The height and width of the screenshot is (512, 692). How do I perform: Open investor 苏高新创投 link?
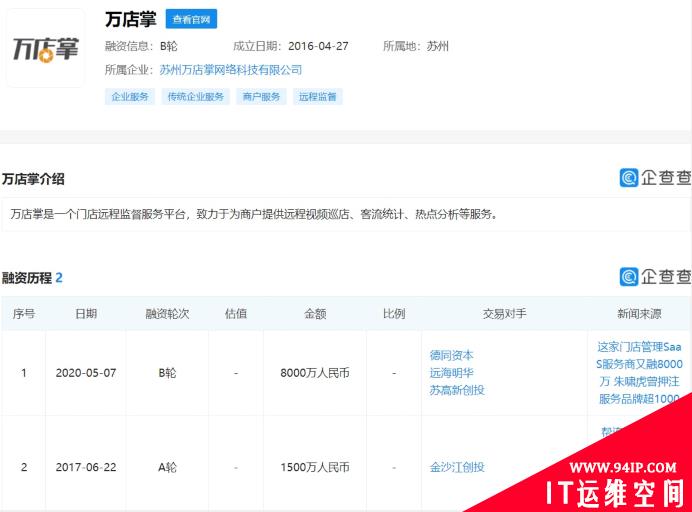[457, 390]
